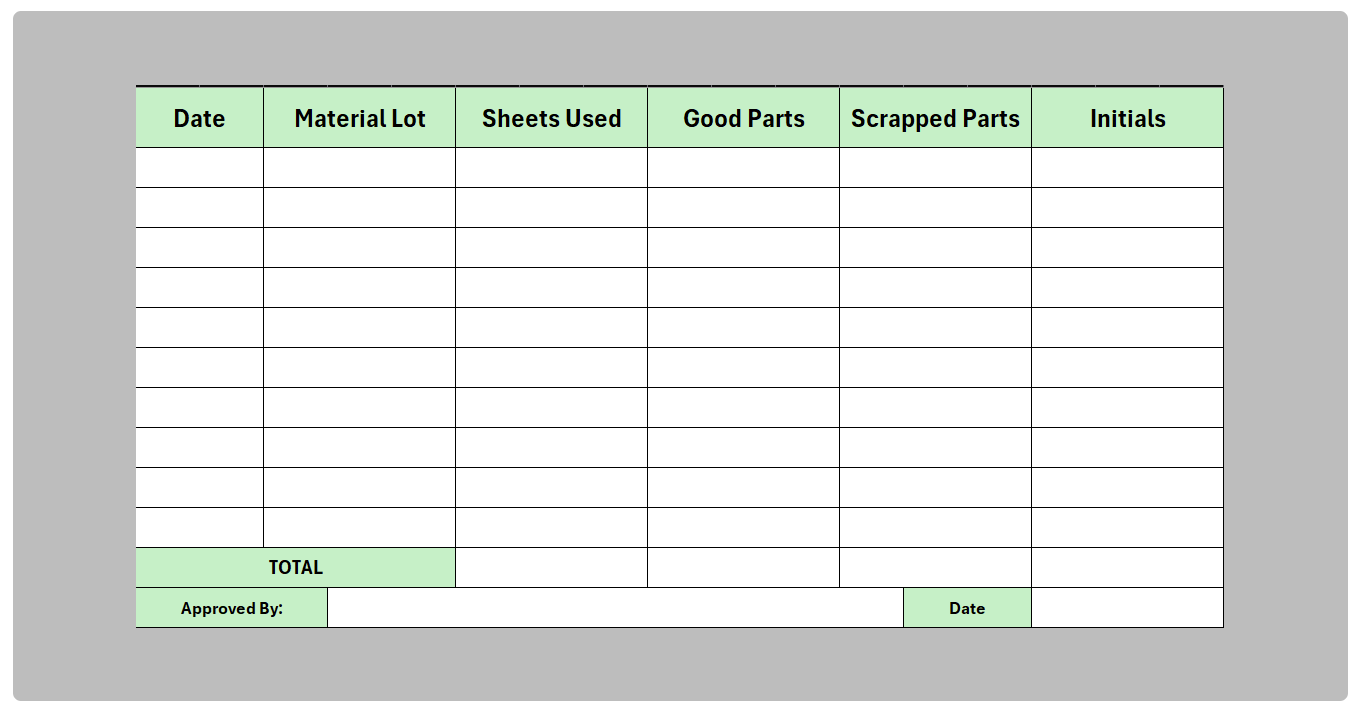Click the Material Lot header cell
Screen dimensions: 1358x705
pos(359,118)
